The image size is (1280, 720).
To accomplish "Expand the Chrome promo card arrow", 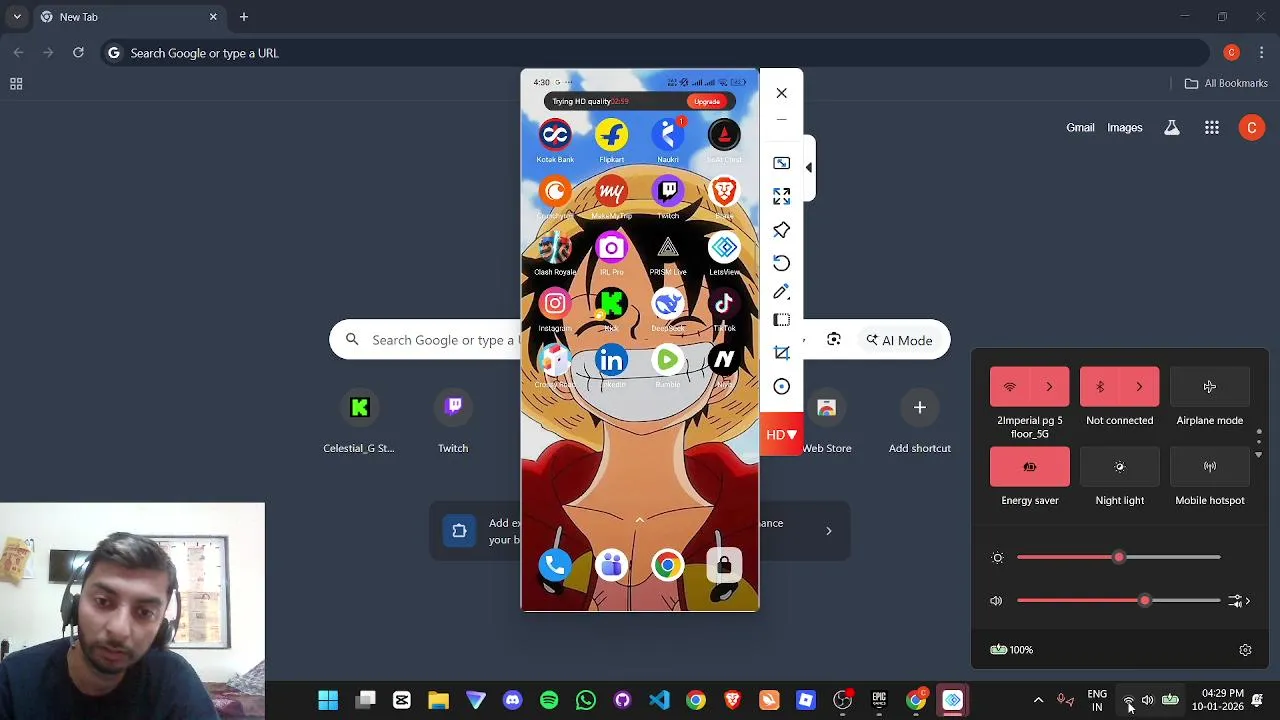I will click(x=828, y=531).
